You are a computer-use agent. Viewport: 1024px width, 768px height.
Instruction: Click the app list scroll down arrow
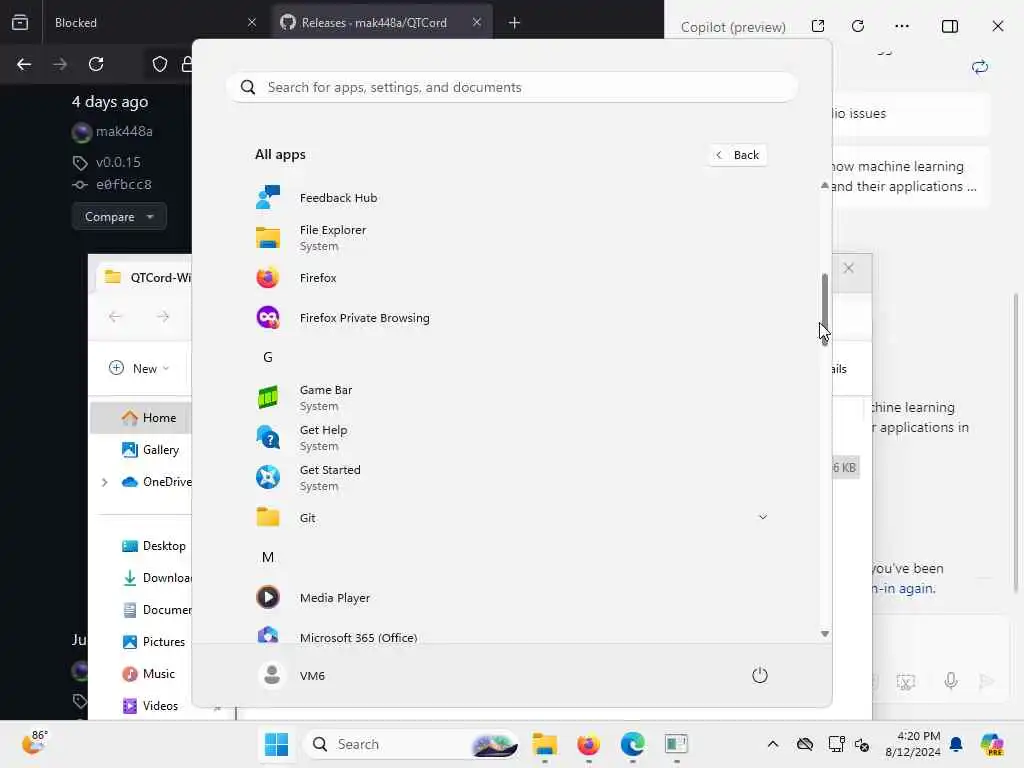[825, 633]
